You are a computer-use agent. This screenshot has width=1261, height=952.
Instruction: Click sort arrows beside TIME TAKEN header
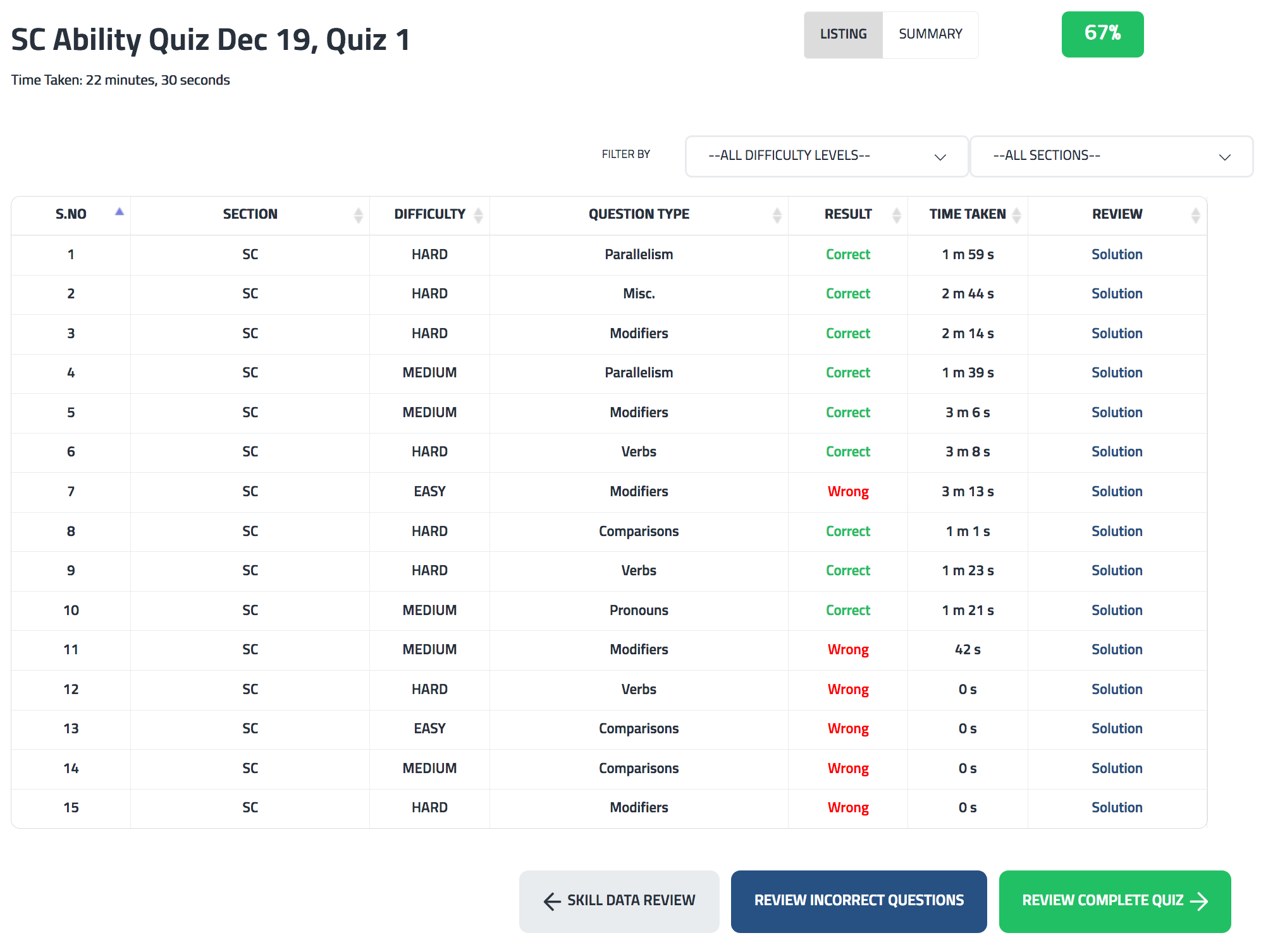tap(1016, 216)
